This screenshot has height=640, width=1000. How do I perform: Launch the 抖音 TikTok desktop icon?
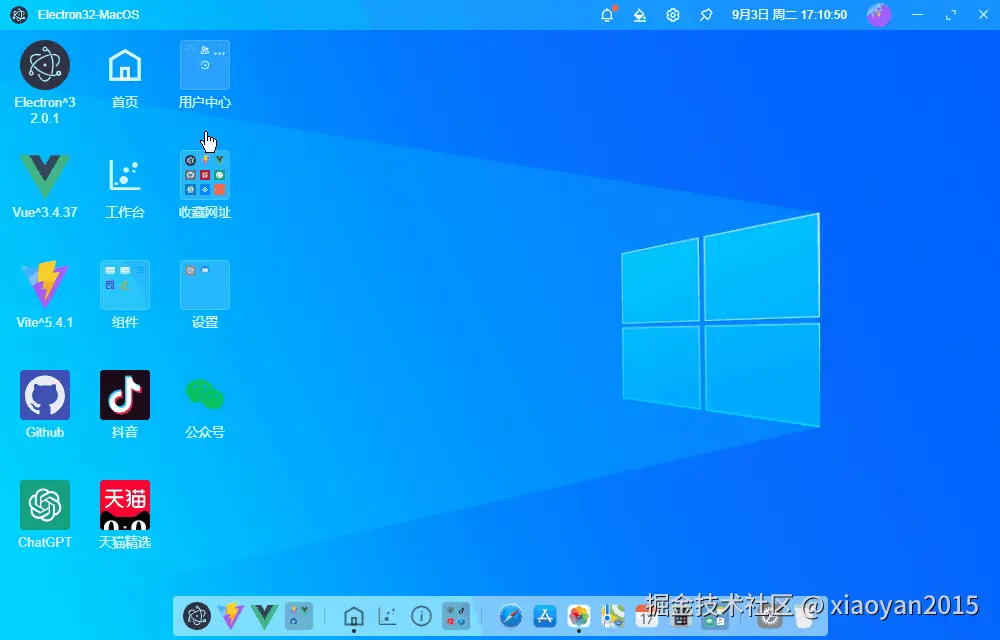click(x=125, y=395)
